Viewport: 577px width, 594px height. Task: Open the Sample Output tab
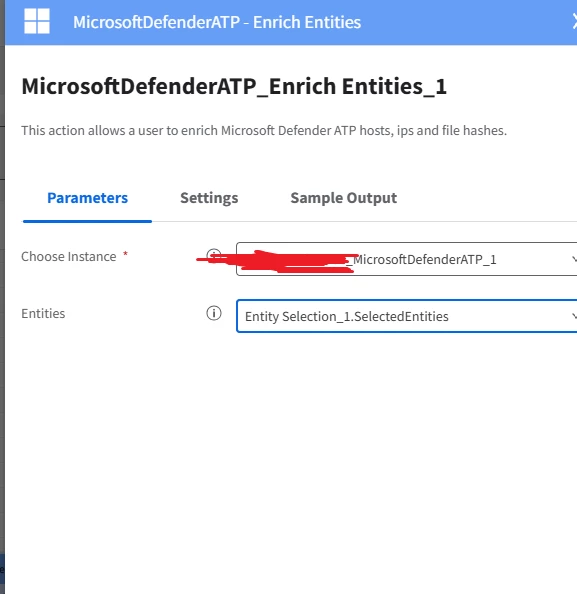point(344,198)
